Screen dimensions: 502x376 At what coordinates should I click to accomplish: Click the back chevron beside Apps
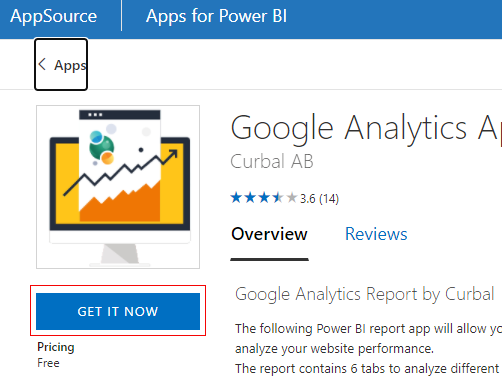point(42,64)
